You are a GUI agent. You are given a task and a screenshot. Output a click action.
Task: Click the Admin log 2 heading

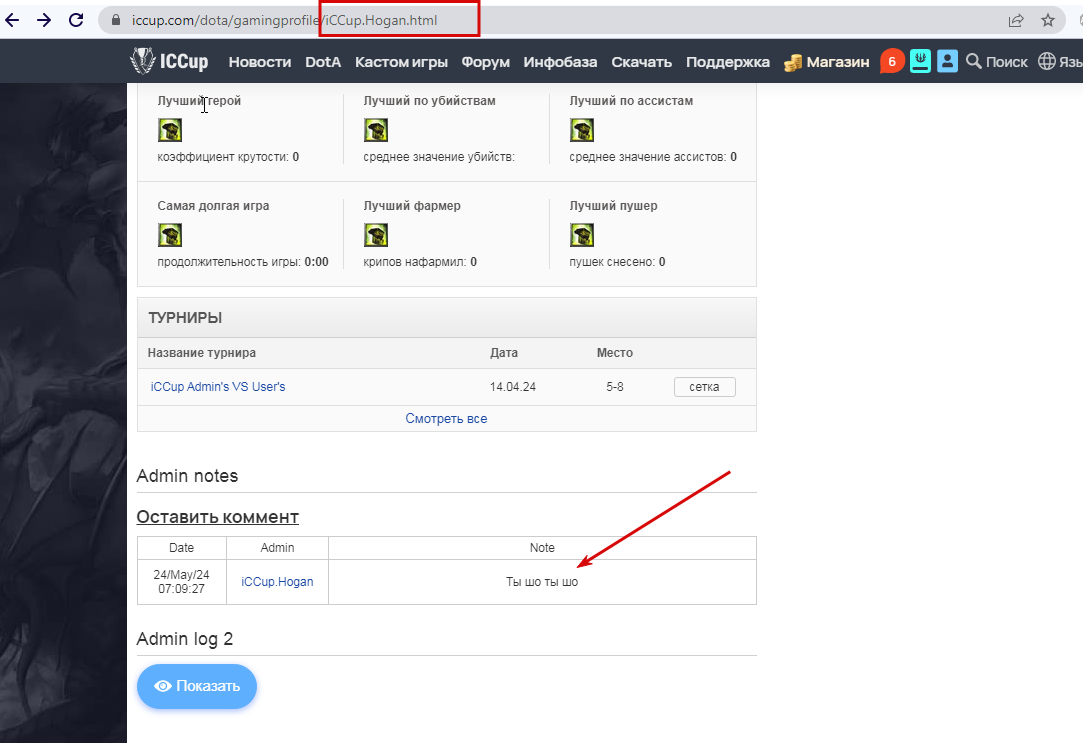184,639
